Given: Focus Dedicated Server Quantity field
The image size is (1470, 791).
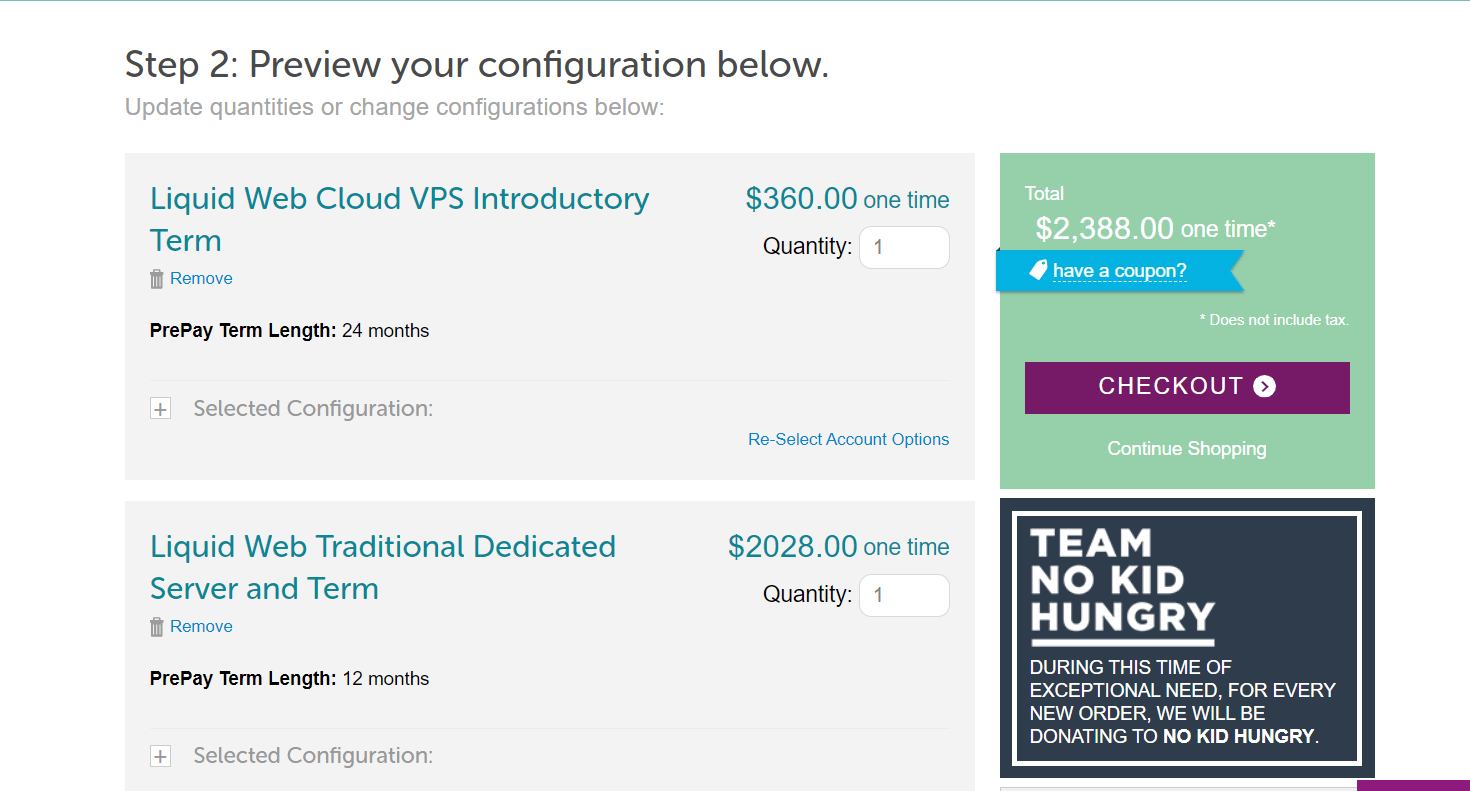Looking at the screenshot, I should coord(904,595).
